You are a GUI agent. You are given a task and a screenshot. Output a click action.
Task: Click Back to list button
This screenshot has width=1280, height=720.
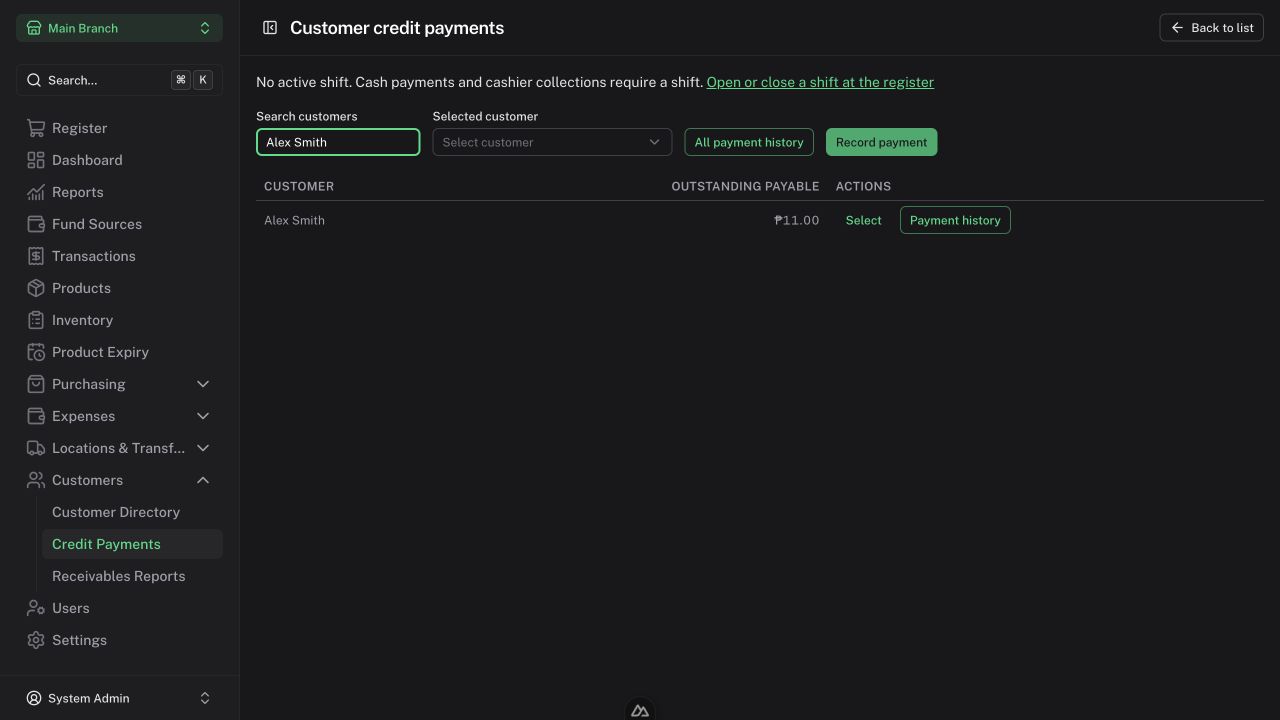pyautogui.click(x=1211, y=28)
